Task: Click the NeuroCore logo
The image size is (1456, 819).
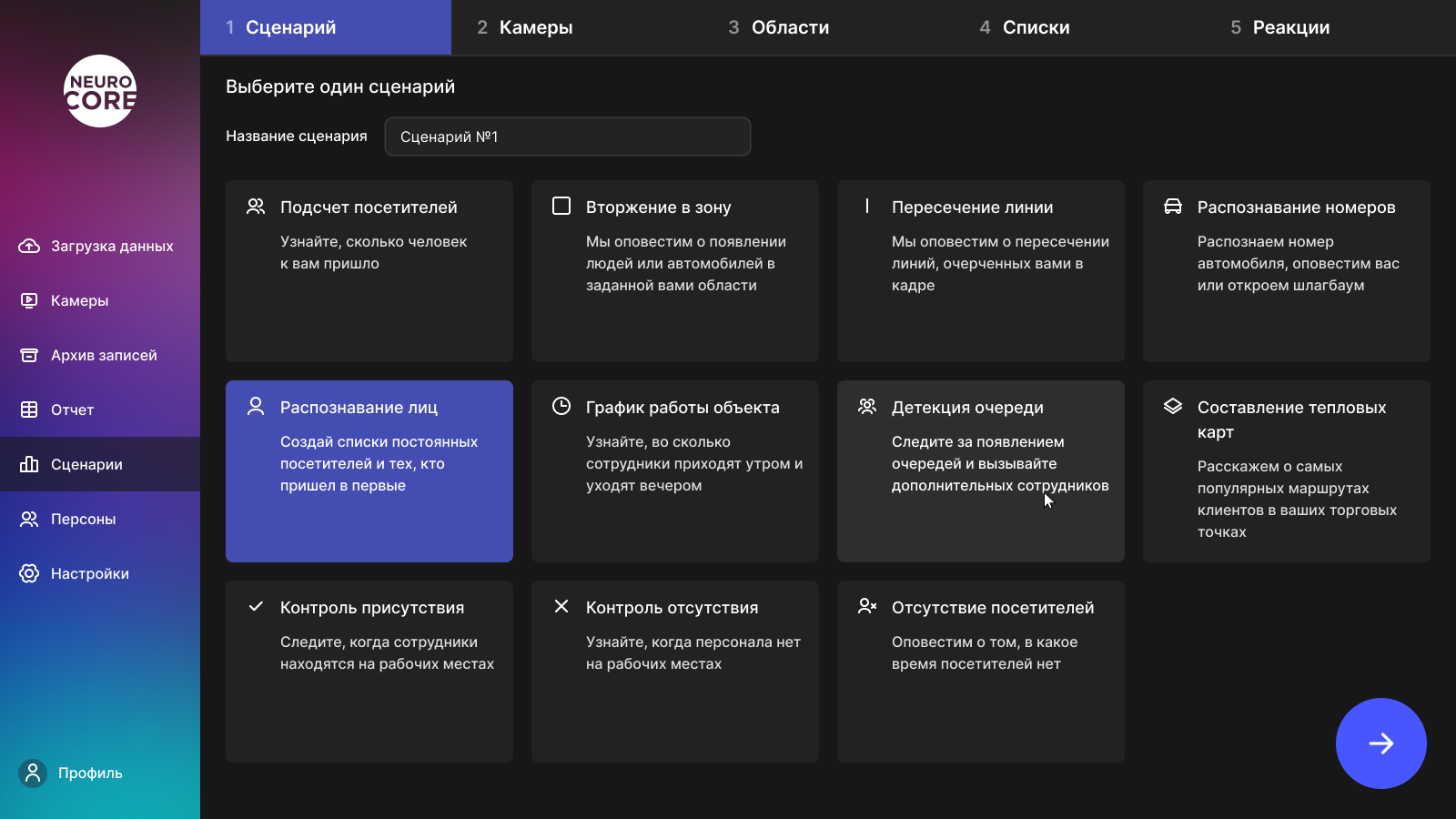Action: (x=100, y=91)
